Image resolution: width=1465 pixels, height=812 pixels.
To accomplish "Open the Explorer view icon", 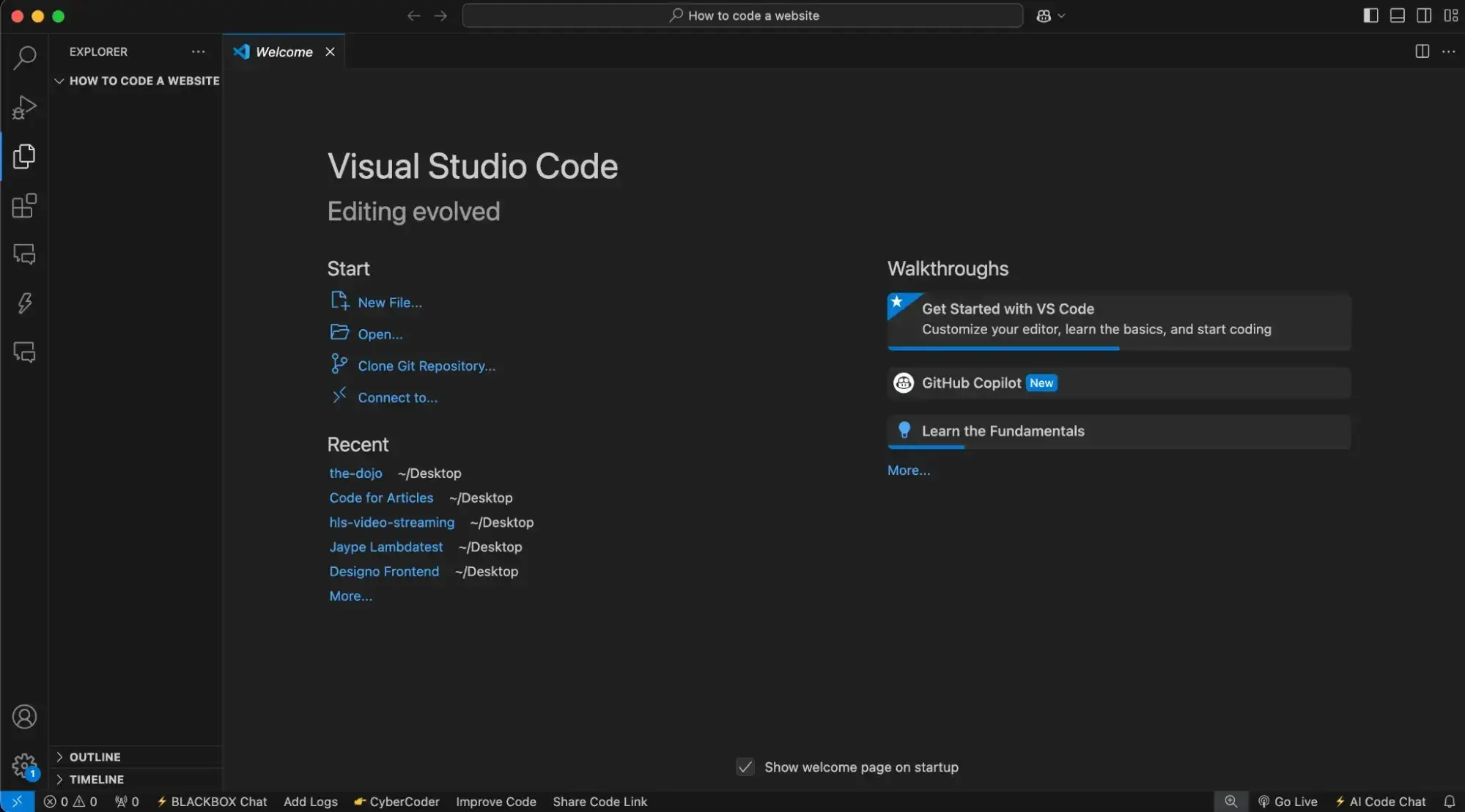I will point(24,156).
